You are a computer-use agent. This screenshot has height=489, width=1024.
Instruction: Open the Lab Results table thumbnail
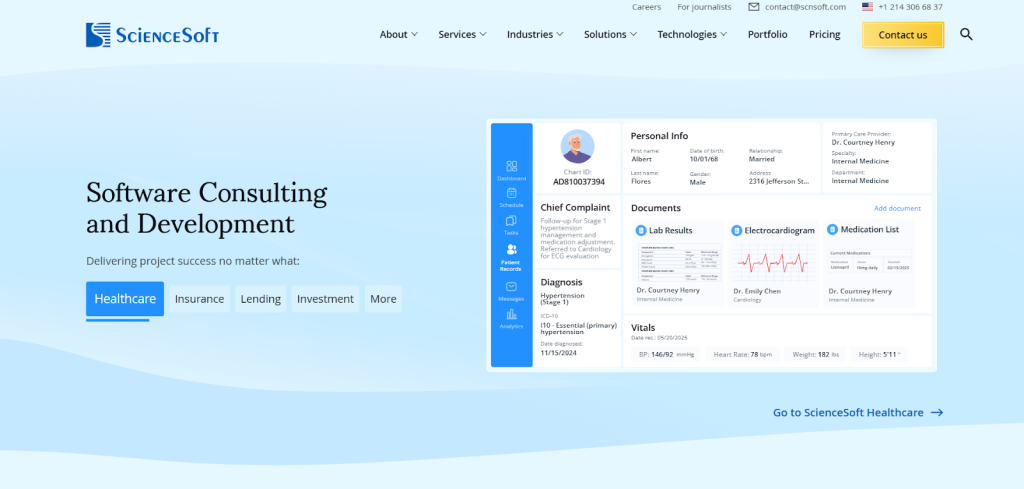pos(680,262)
